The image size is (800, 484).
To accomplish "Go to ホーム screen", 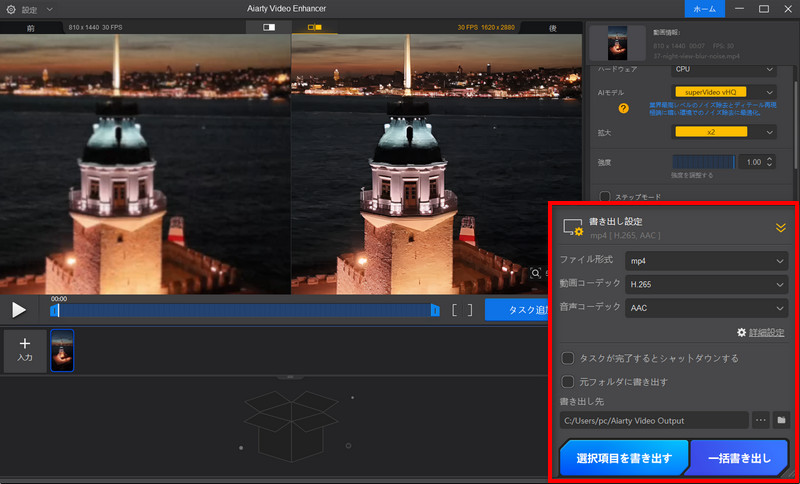I will pos(705,9).
